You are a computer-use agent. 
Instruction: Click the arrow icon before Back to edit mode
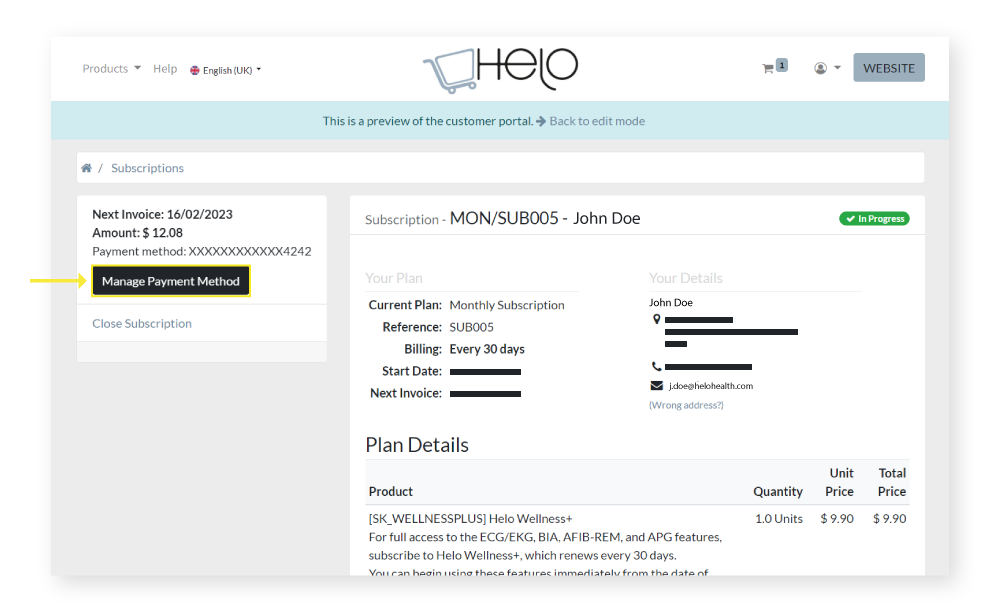coord(541,121)
